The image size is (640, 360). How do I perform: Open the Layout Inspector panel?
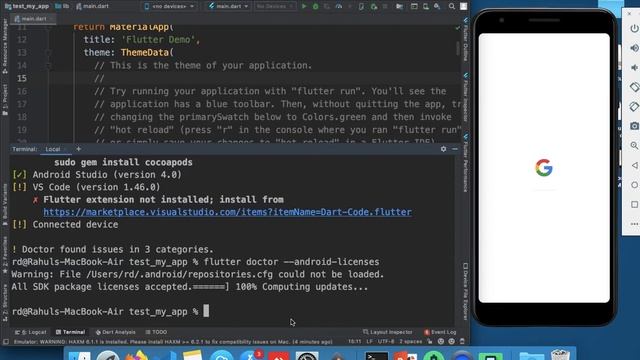(388, 332)
